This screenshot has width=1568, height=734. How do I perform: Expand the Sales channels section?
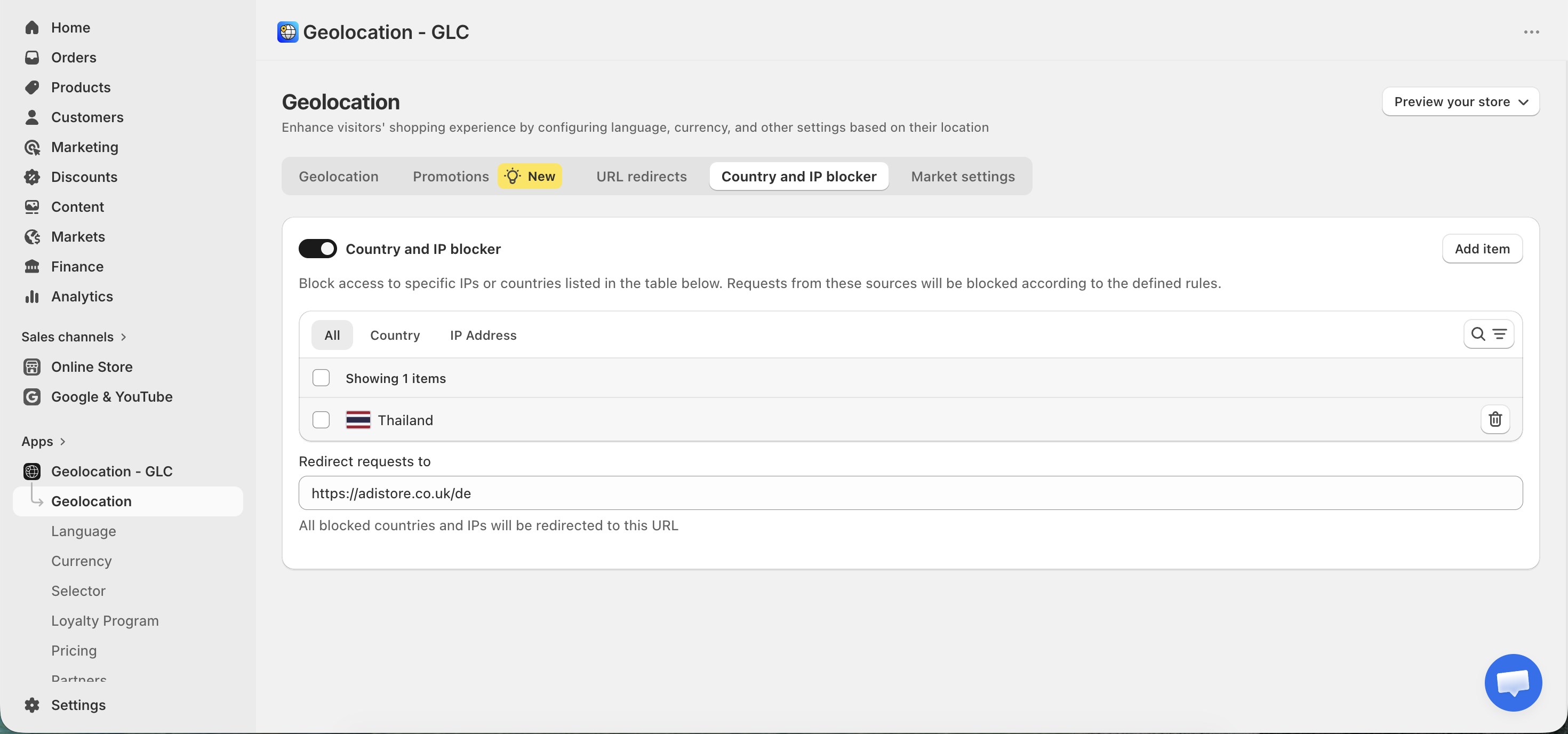[x=74, y=336]
